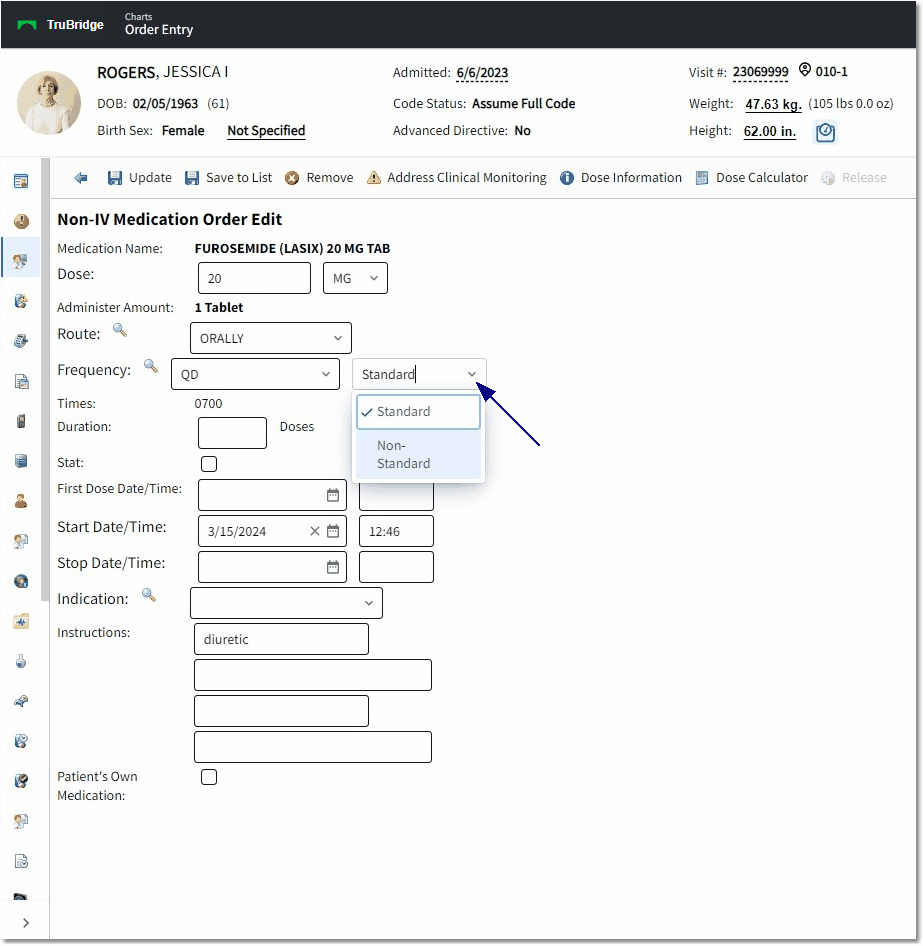Expand the sidebar with bottom chevron
The width and height of the screenshot is (923, 946).
(x=25, y=922)
